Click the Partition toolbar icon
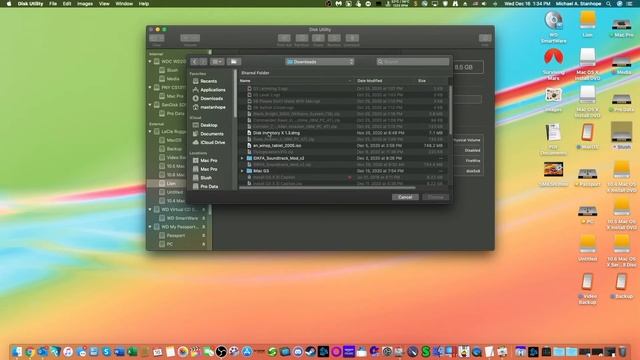The height and width of the screenshot is (360, 640). (x=302, y=38)
